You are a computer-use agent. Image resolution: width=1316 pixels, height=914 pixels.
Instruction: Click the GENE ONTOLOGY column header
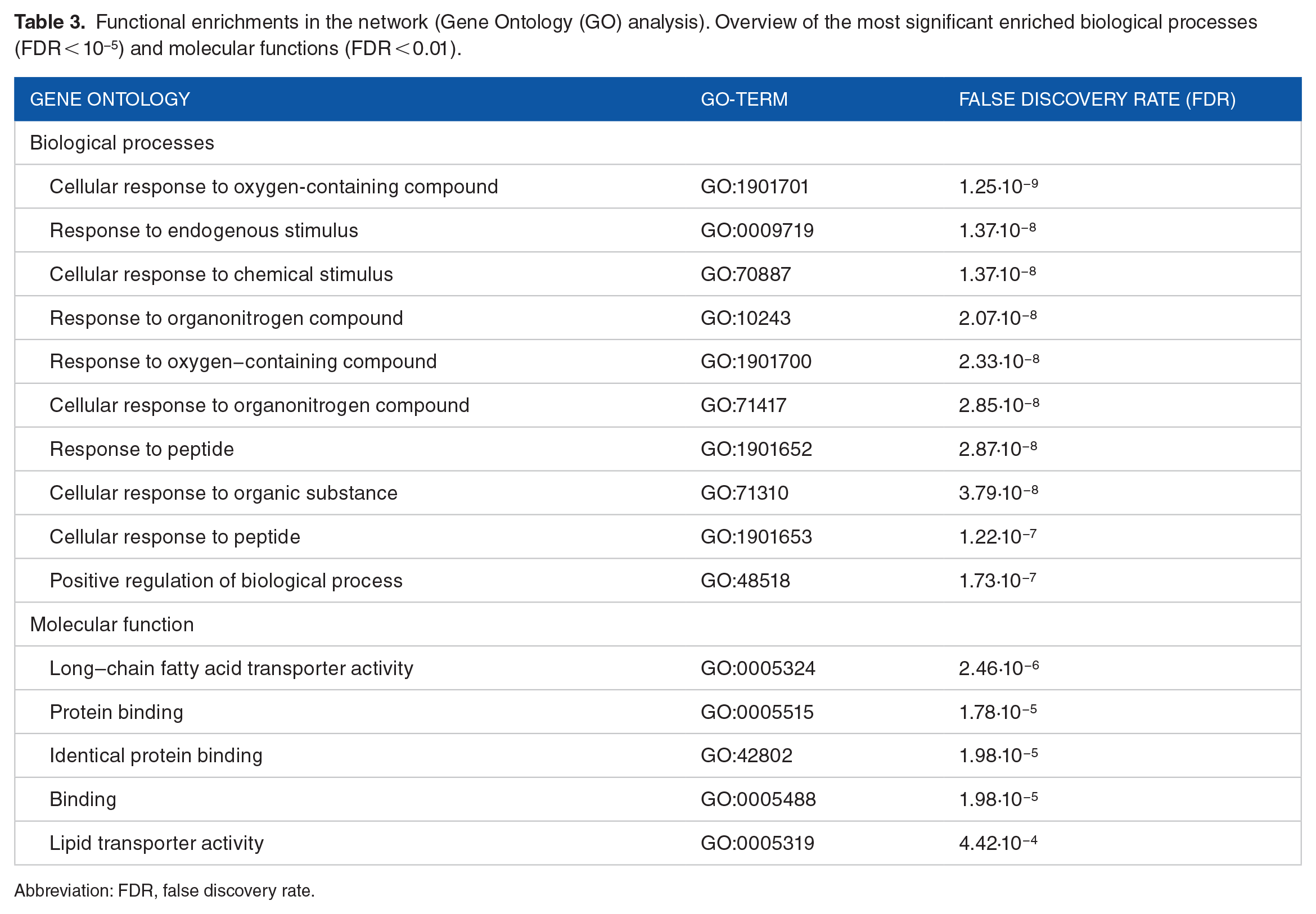point(110,99)
